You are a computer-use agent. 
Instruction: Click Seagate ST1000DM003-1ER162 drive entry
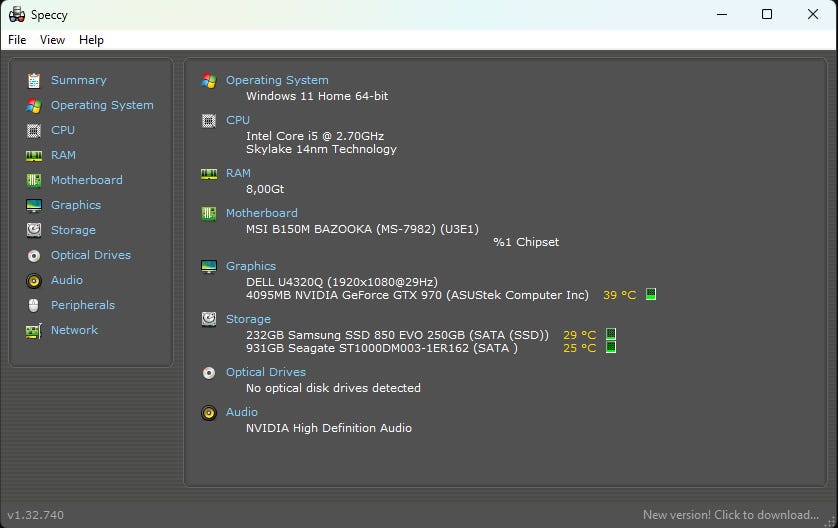(382, 348)
